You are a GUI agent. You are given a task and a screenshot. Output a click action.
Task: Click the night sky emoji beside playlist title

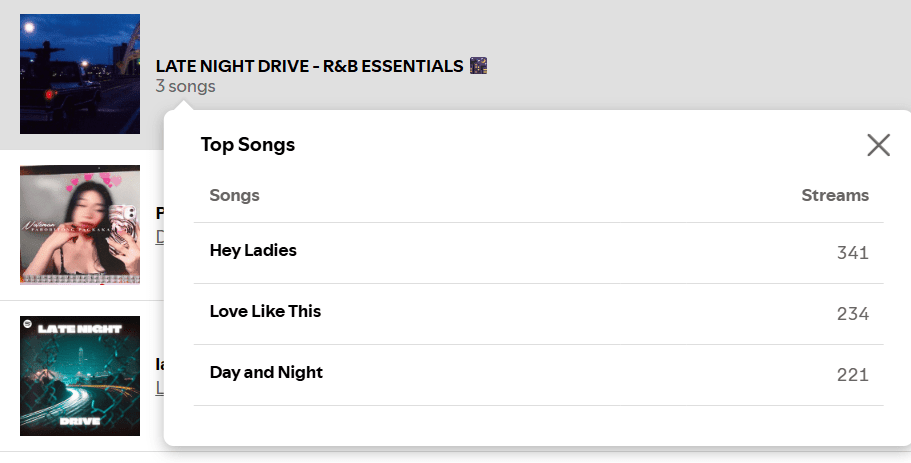click(478, 66)
